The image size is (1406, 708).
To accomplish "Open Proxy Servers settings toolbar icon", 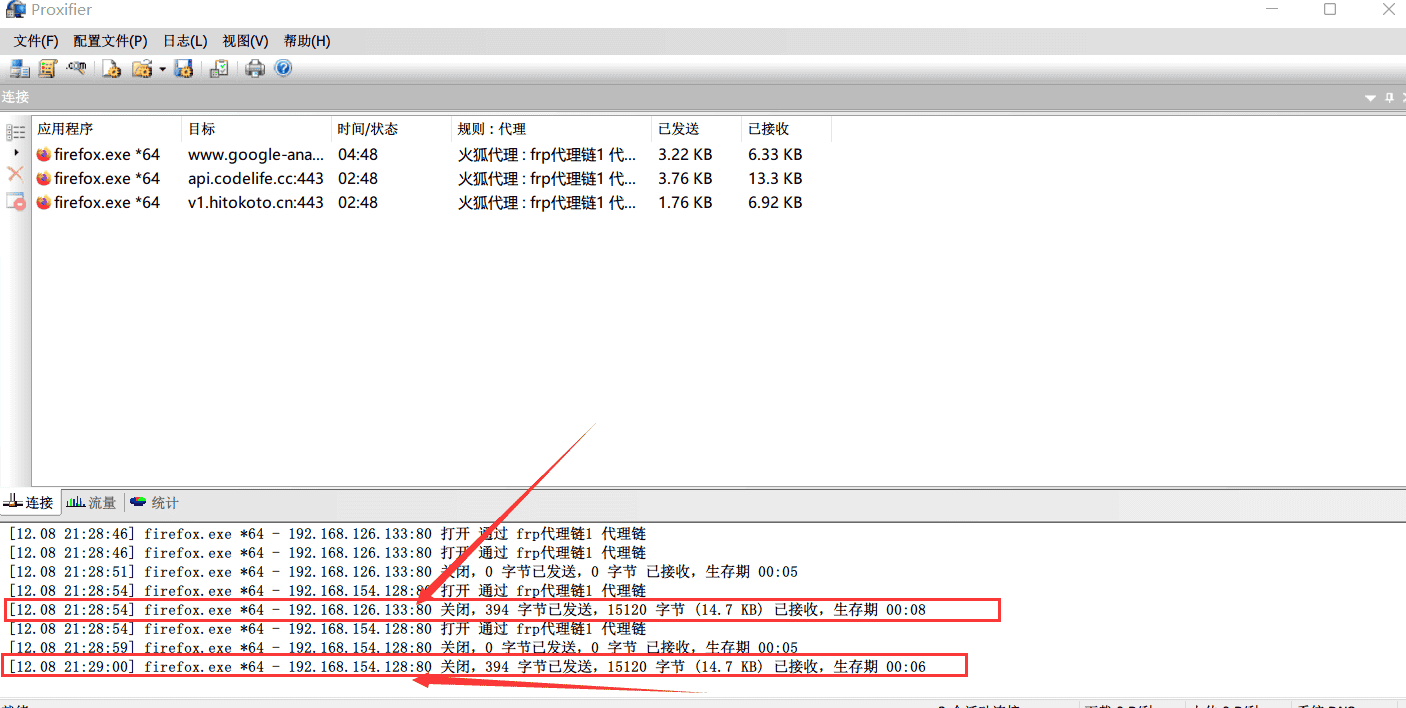I will pos(19,69).
